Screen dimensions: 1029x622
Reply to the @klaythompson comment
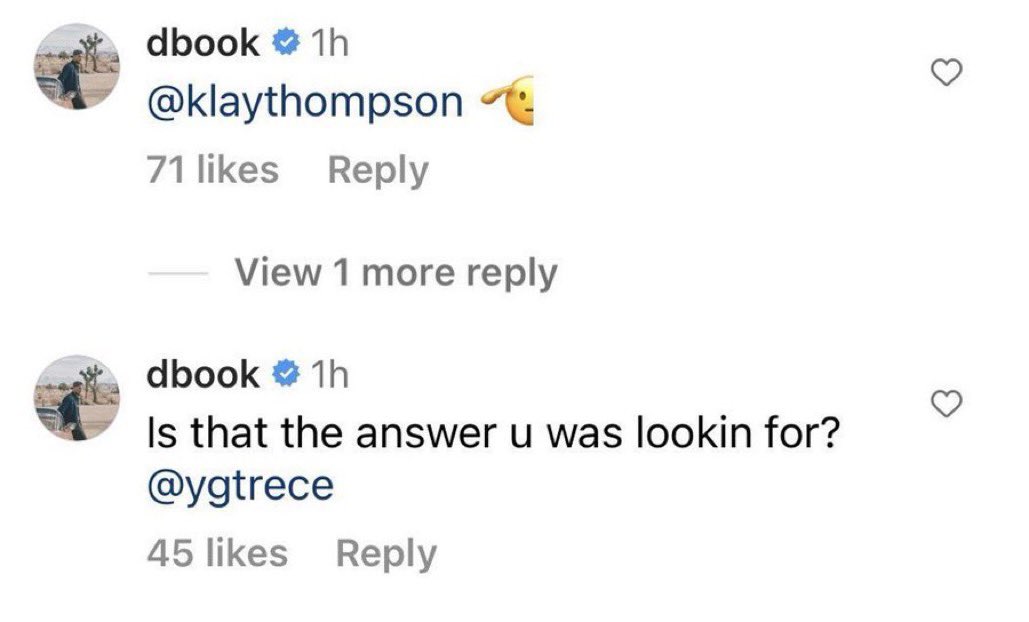coord(377,170)
